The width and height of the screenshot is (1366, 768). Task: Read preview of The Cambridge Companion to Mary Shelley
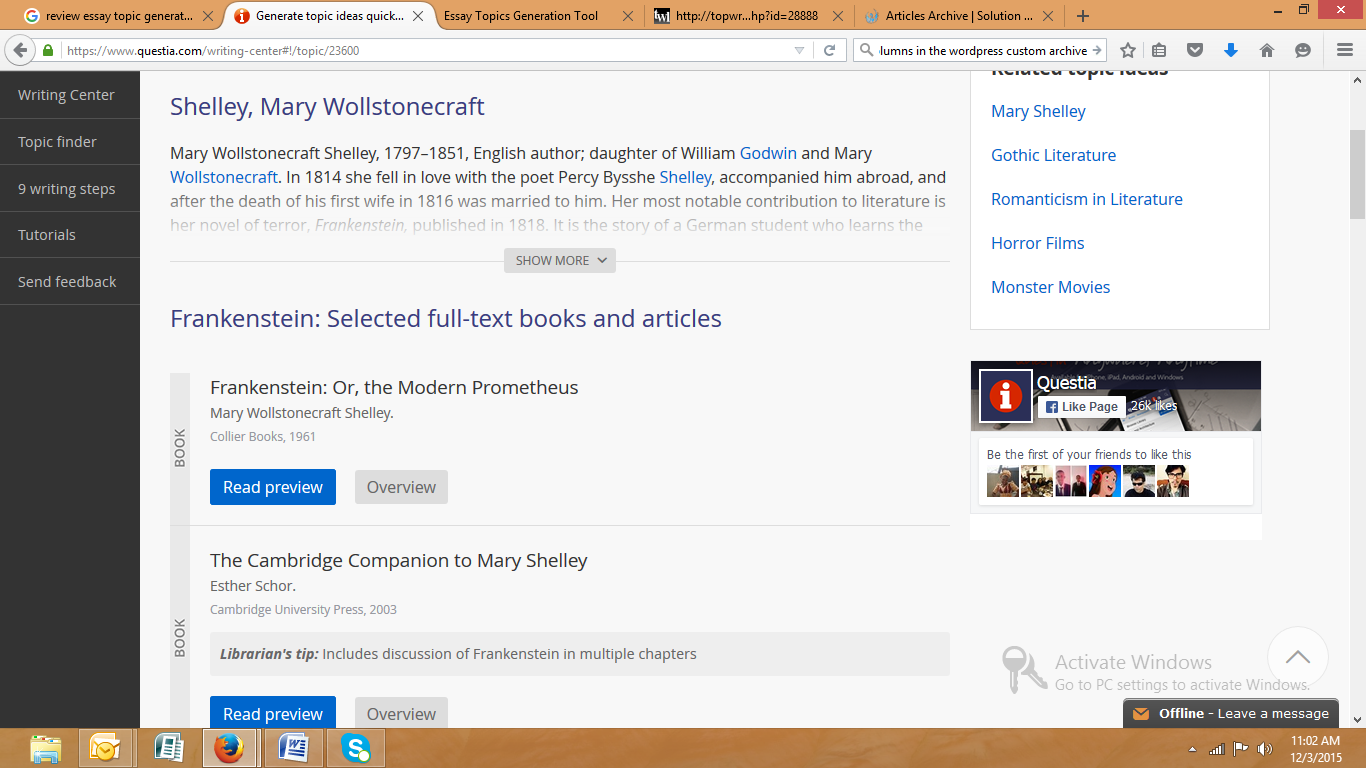click(x=273, y=713)
